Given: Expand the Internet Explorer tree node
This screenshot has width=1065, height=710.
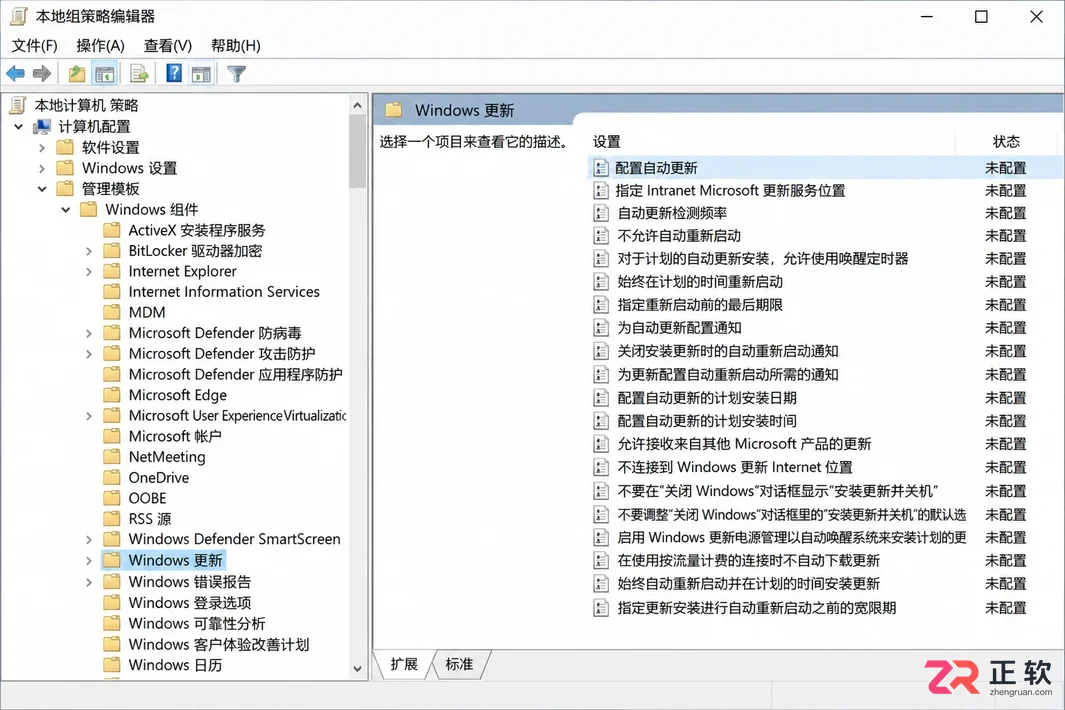Looking at the screenshot, I should click(89, 271).
